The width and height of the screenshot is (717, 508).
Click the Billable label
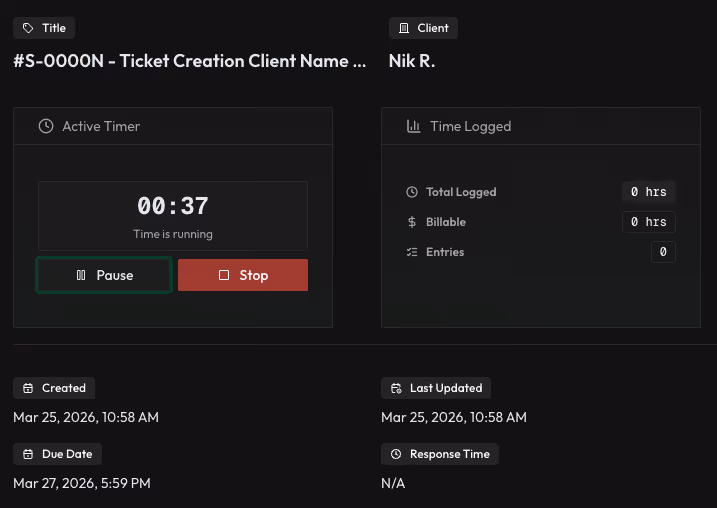click(446, 222)
